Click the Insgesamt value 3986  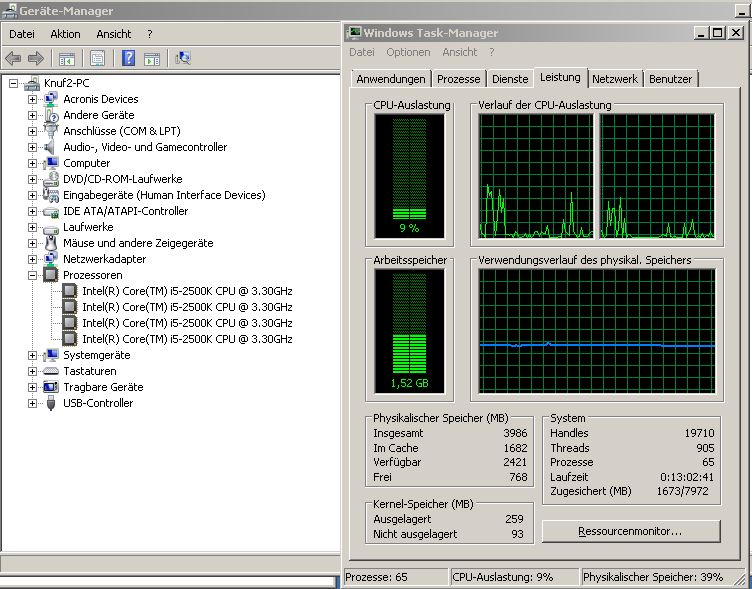pyautogui.click(x=515, y=433)
